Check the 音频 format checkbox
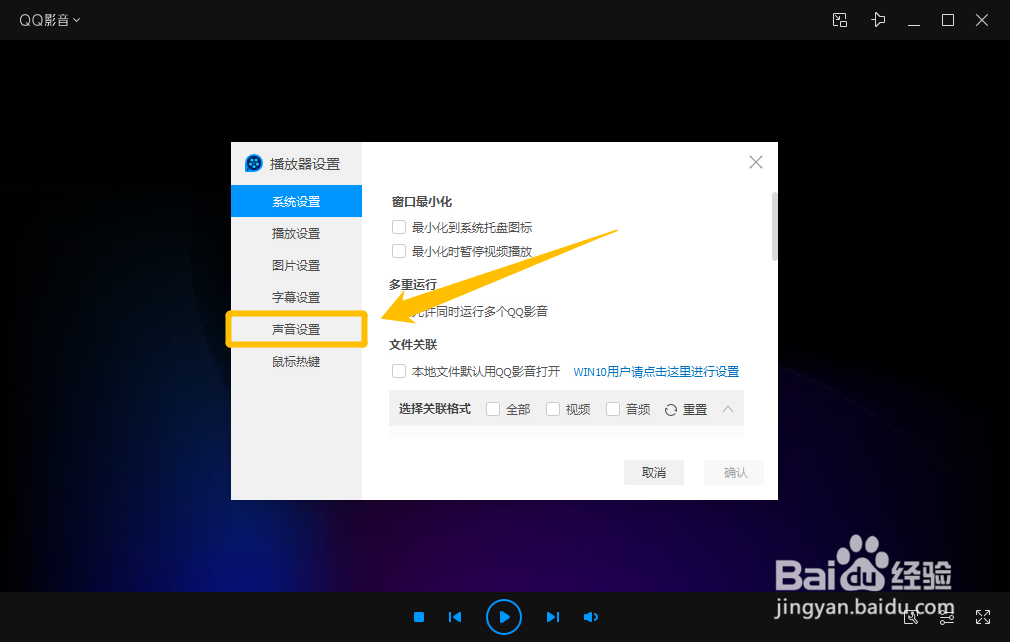 (613, 409)
